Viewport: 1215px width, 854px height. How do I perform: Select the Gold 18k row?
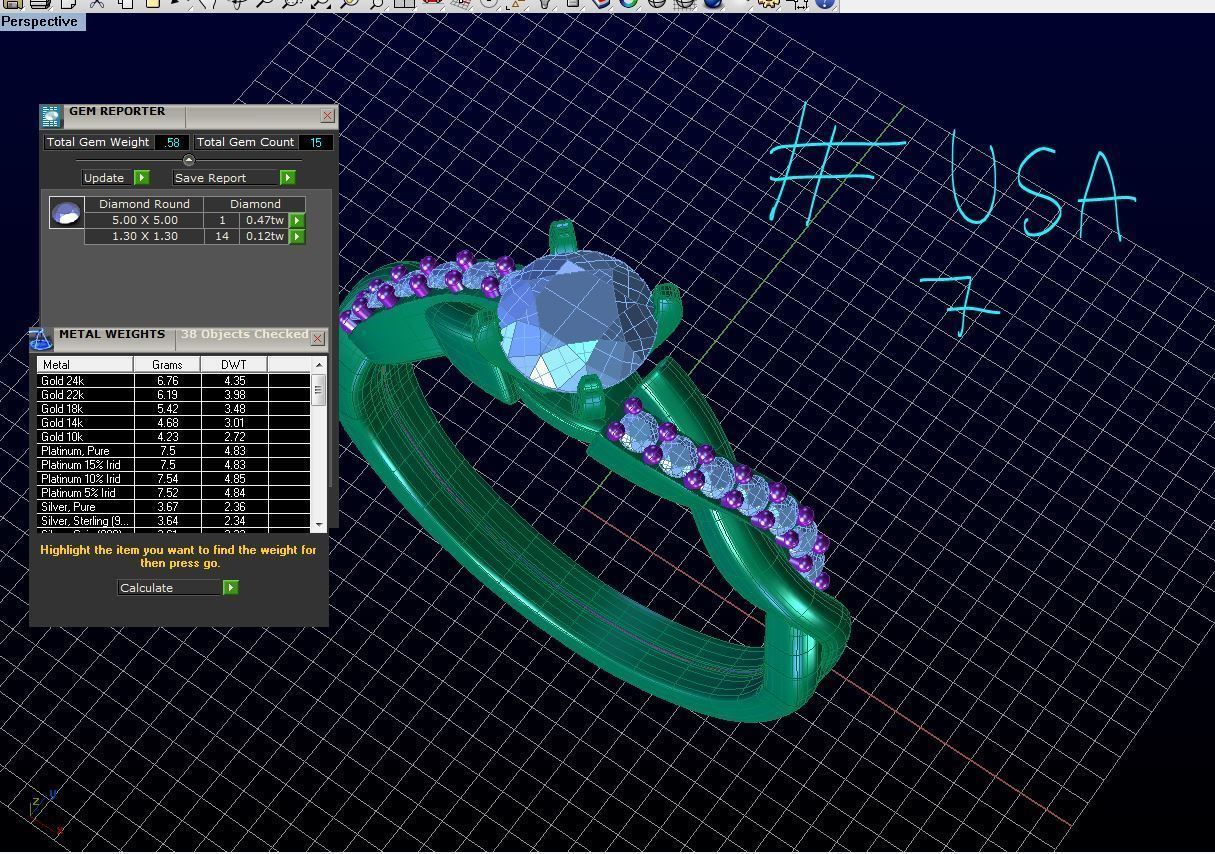pyautogui.click(x=174, y=408)
